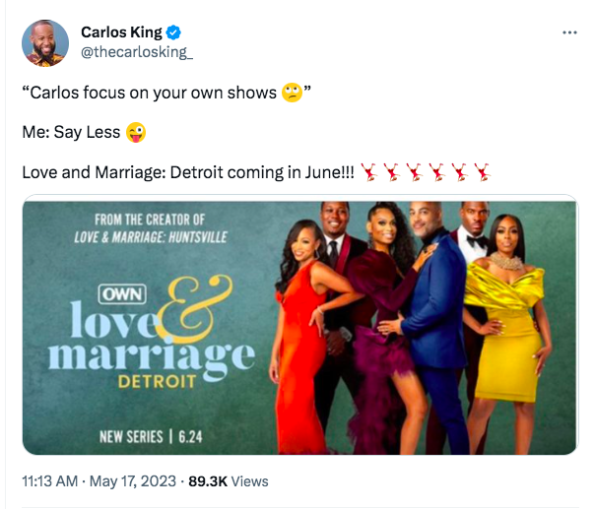595x509 pixels.
Task: Click the 11:13 AM timestamp link
Action: pos(50,481)
